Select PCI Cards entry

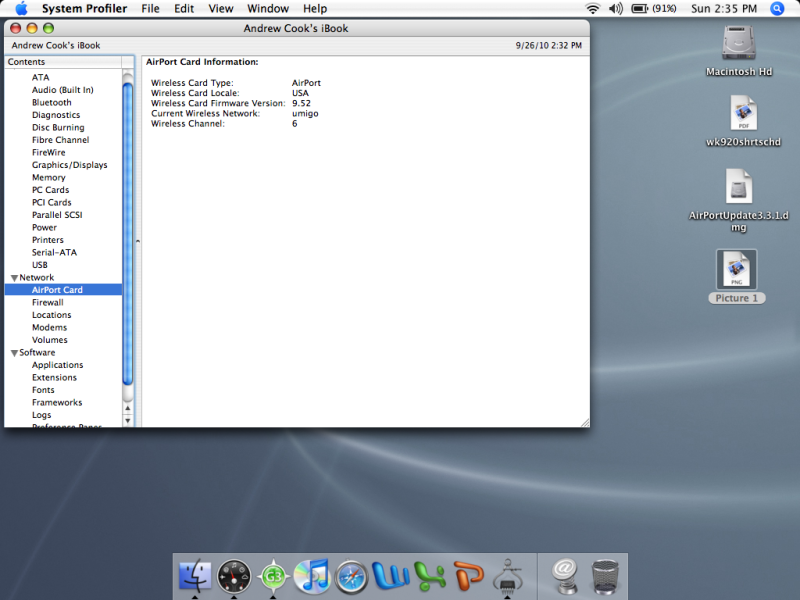click(52, 203)
